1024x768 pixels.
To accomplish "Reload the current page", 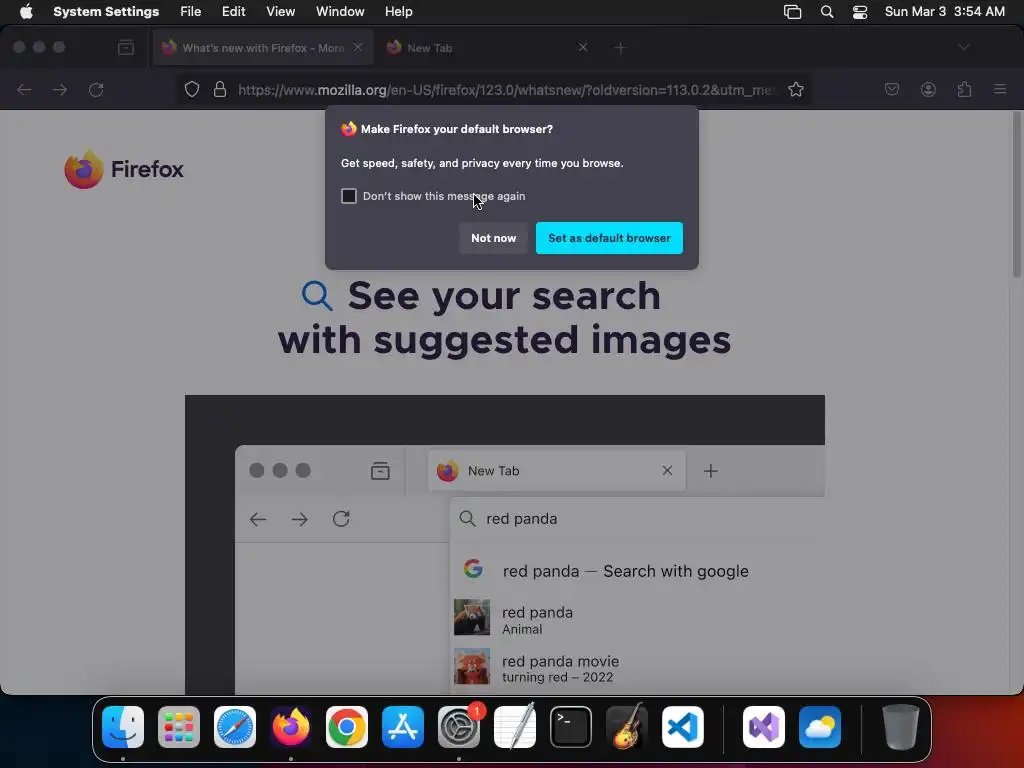I will click(x=96, y=89).
